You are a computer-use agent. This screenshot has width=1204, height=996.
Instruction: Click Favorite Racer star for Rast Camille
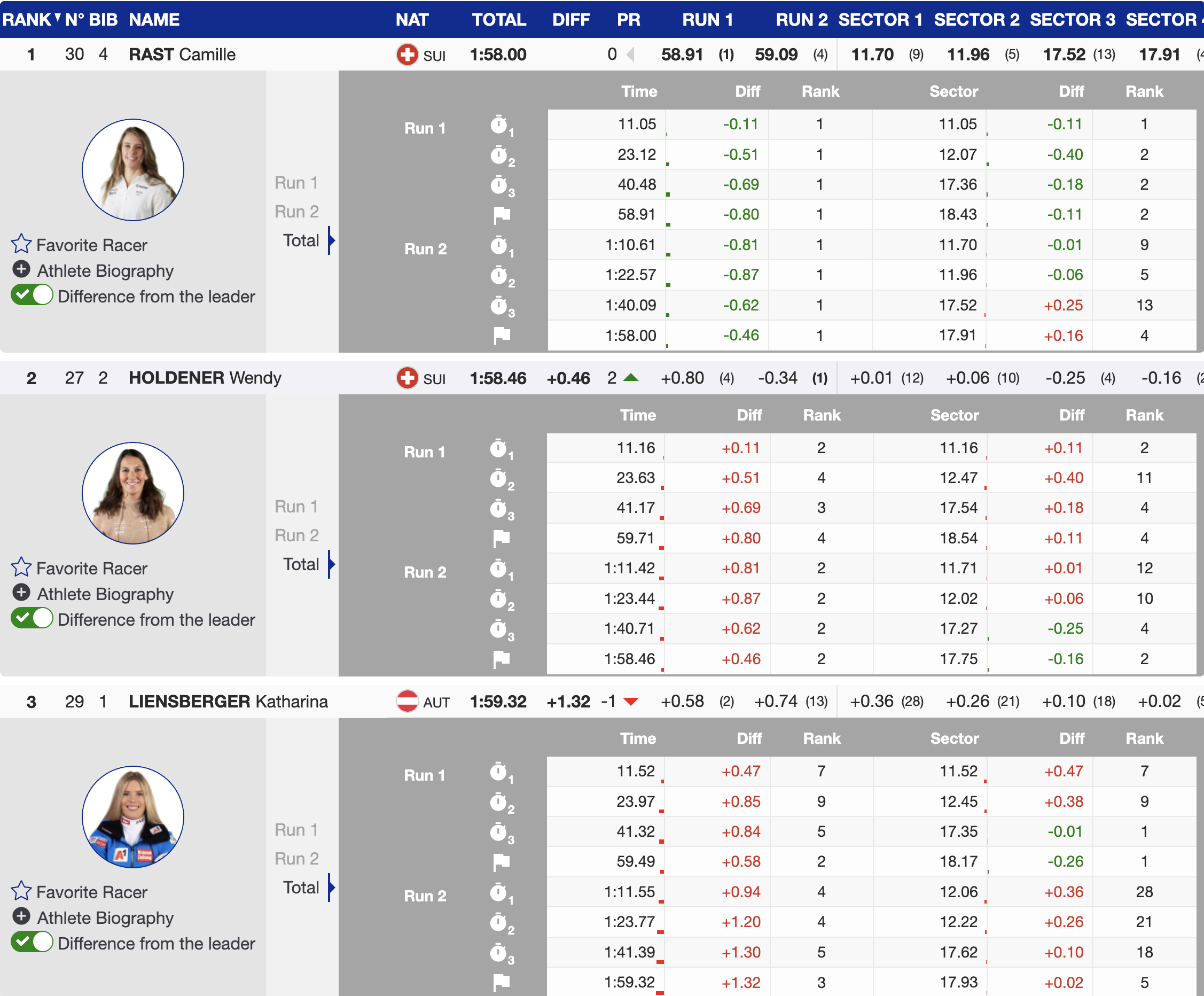point(21,244)
